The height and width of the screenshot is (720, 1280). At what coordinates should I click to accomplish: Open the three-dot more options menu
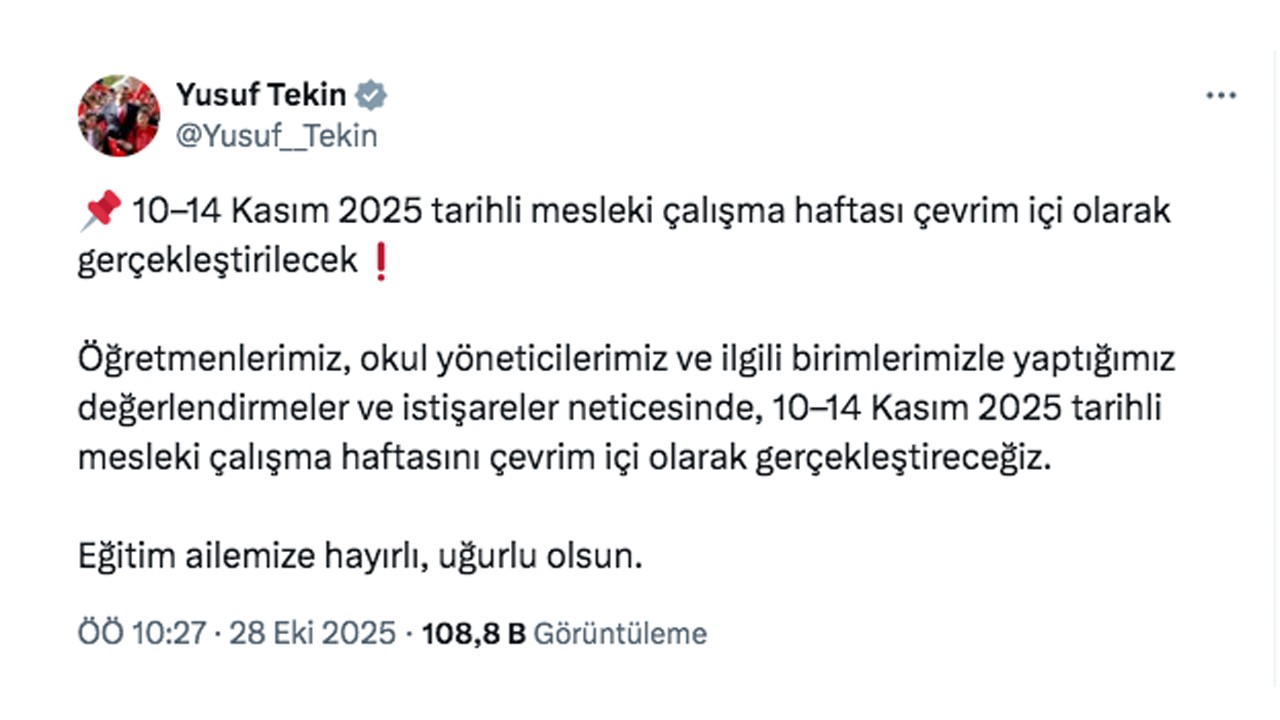1221,96
